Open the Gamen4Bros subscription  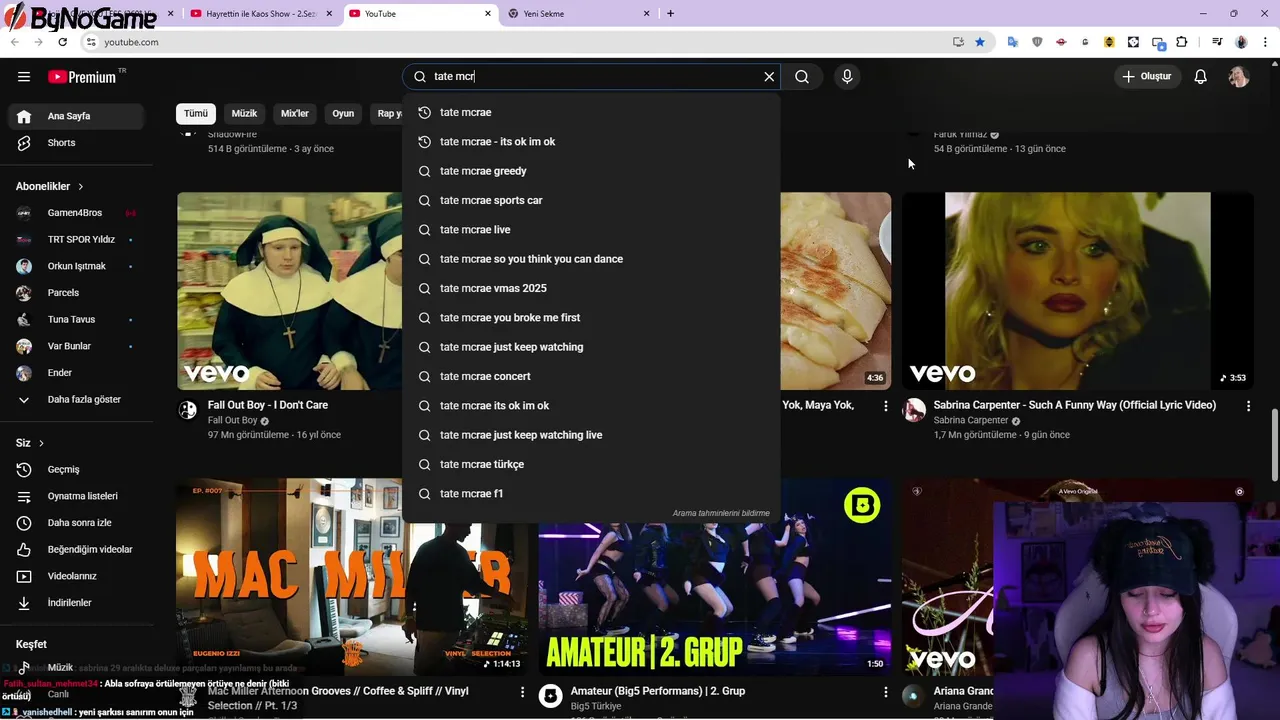point(76,213)
